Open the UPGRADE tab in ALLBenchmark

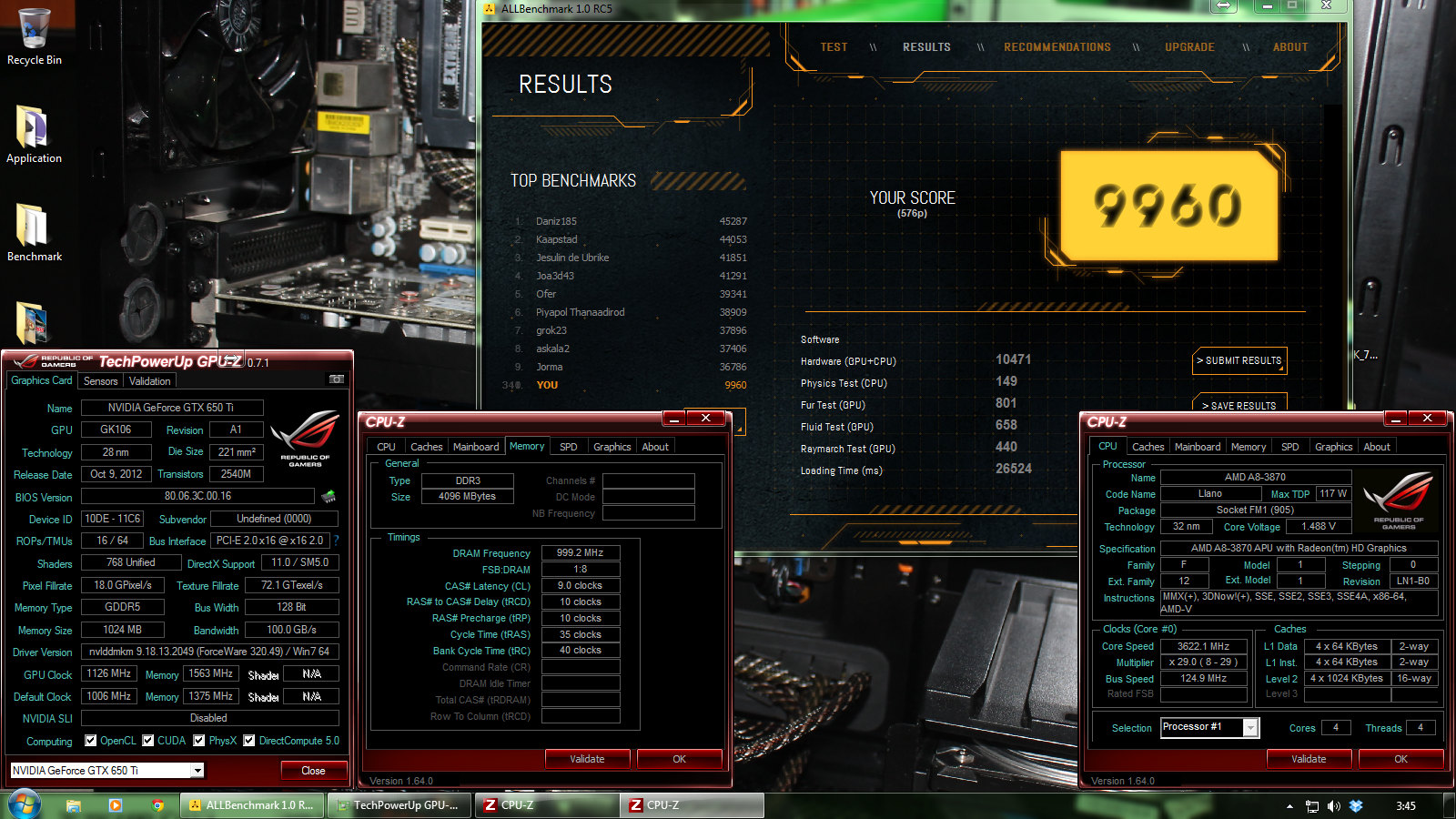point(1189,47)
